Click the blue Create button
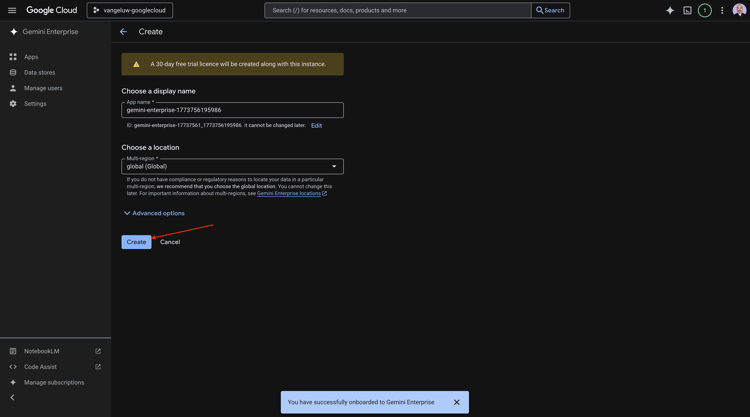This screenshot has height=417, width=750. (136, 242)
